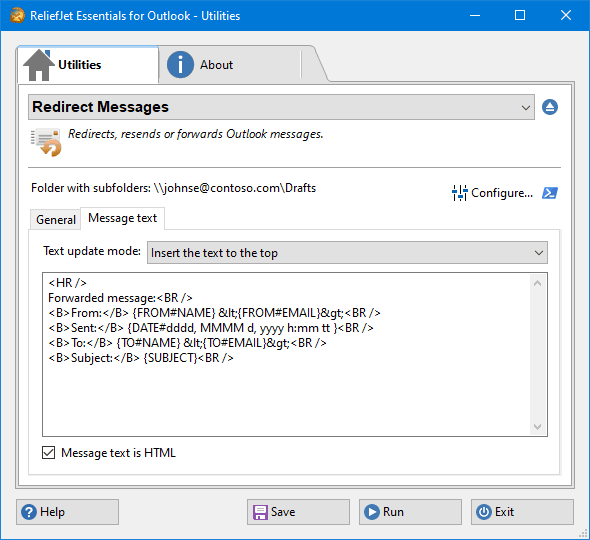This screenshot has height=540, width=590.
Task: Click the PowerShell command-line icon next to Configure
Action: pyautogui.click(x=550, y=193)
